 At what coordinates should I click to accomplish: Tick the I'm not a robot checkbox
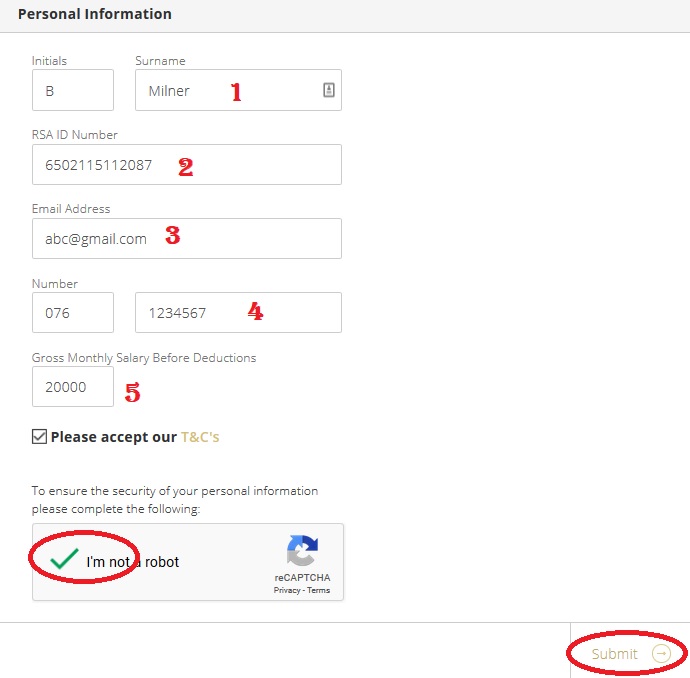coord(64,560)
